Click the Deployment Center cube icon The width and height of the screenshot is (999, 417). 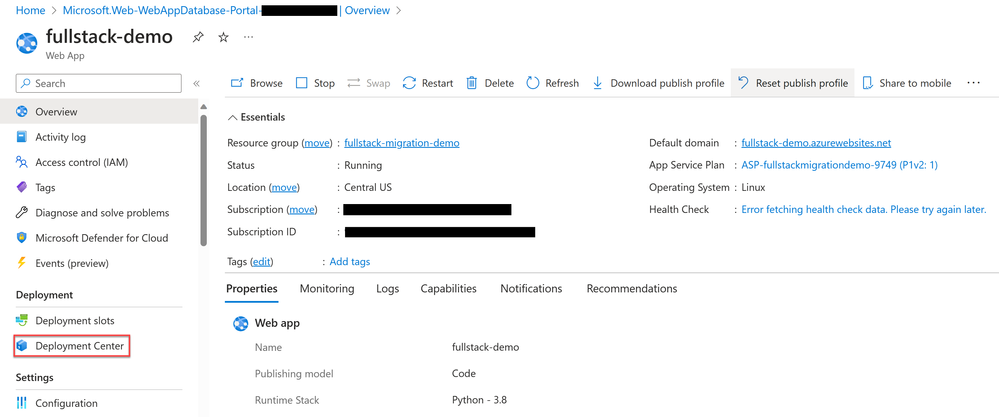22,346
